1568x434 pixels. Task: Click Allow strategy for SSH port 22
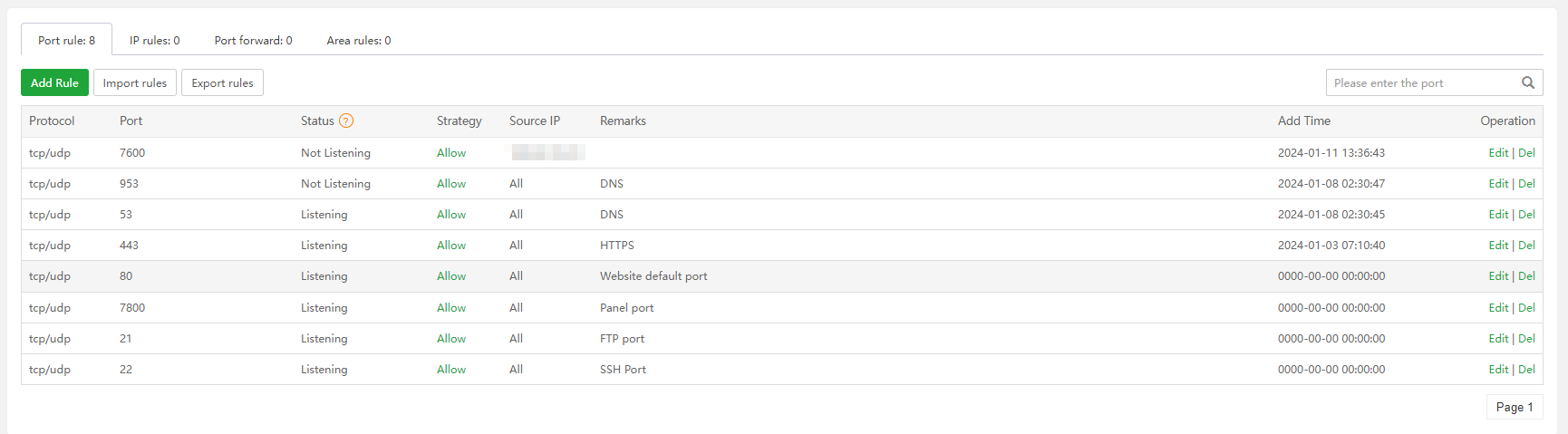451,370
